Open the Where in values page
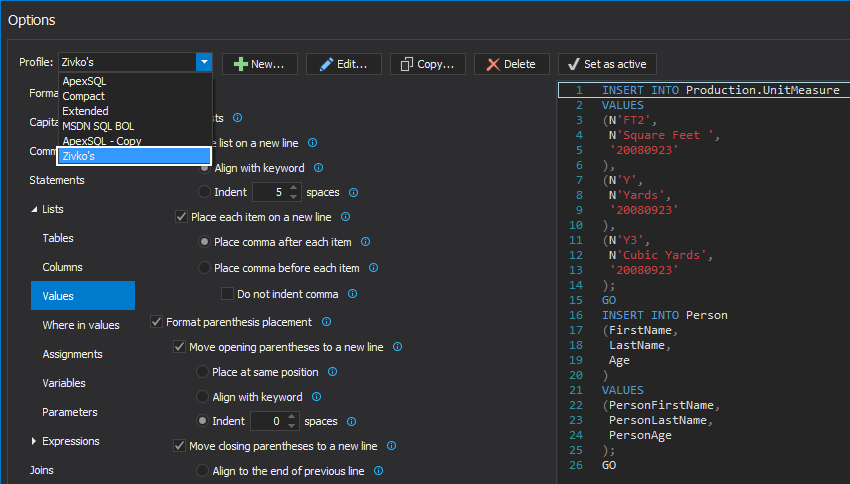 80,325
